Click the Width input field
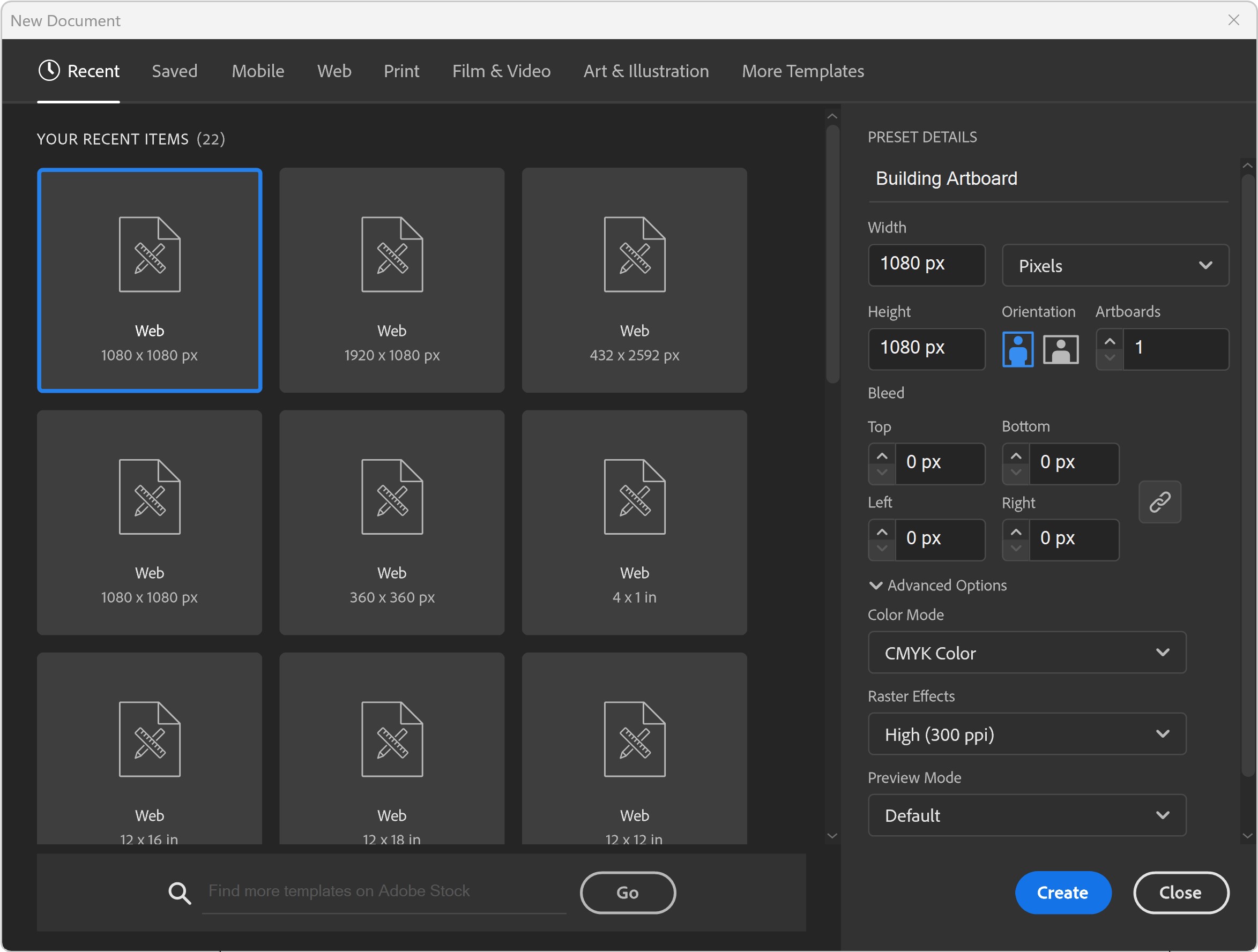Image resolution: width=1258 pixels, height=952 pixels. [x=926, y=265]
